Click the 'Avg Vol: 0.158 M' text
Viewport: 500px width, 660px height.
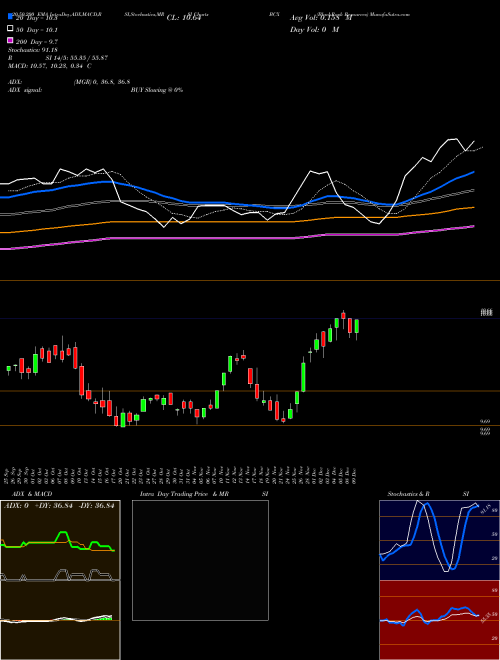click(x=321, y=18)
